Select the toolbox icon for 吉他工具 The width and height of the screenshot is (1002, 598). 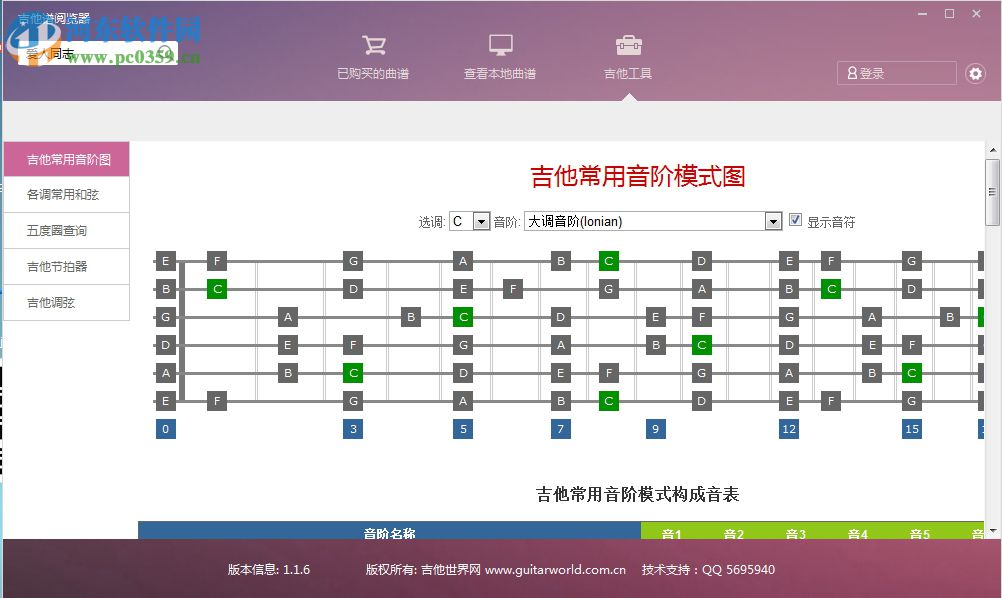coord(627,45)
